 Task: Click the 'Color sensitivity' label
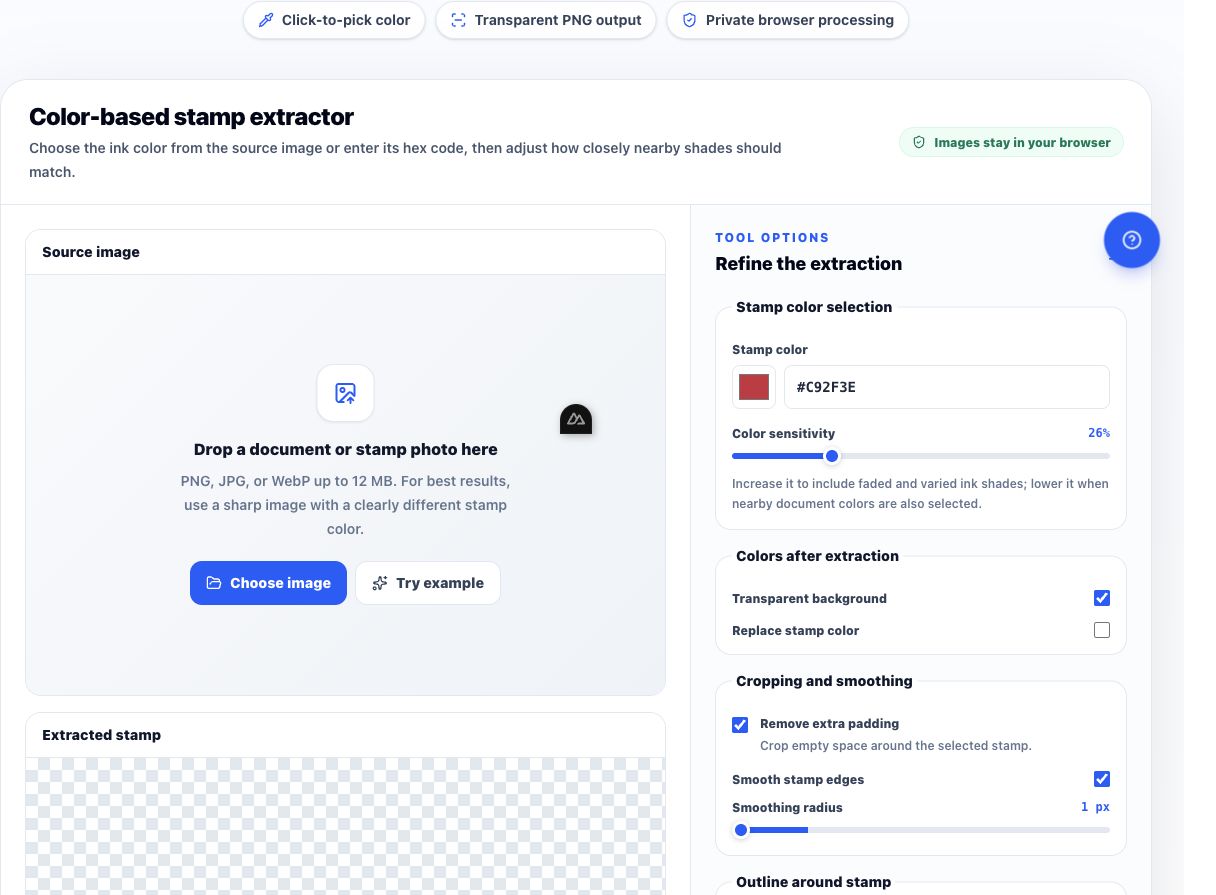pyautogui.click(x=783, y=434)
